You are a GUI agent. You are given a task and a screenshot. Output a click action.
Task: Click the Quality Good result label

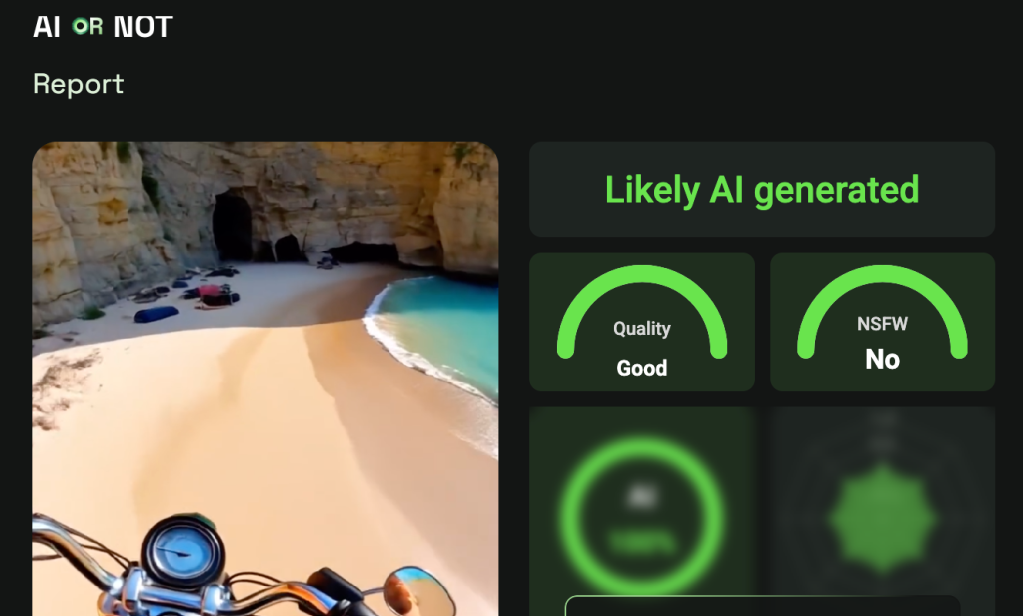tap(642, 368)
